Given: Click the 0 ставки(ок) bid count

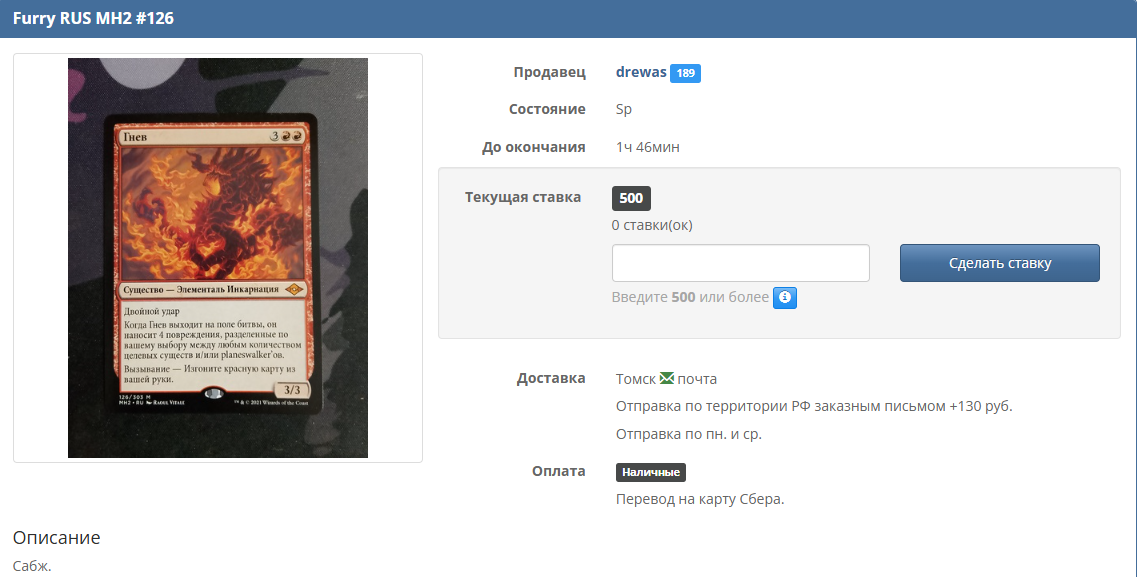Looking at the screenshot, I should [651, 225].
